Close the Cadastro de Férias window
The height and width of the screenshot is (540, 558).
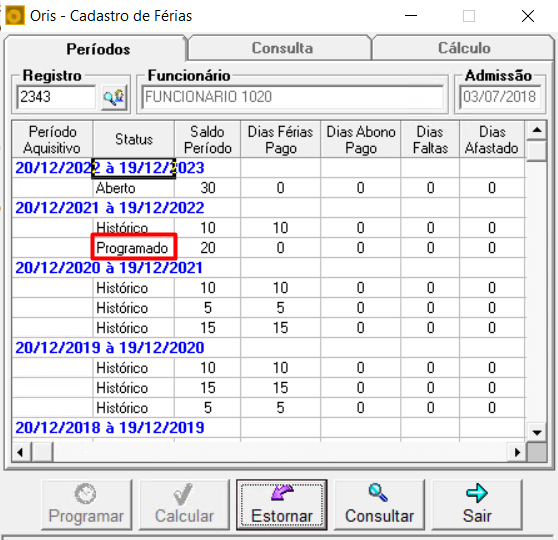(528, 16)
